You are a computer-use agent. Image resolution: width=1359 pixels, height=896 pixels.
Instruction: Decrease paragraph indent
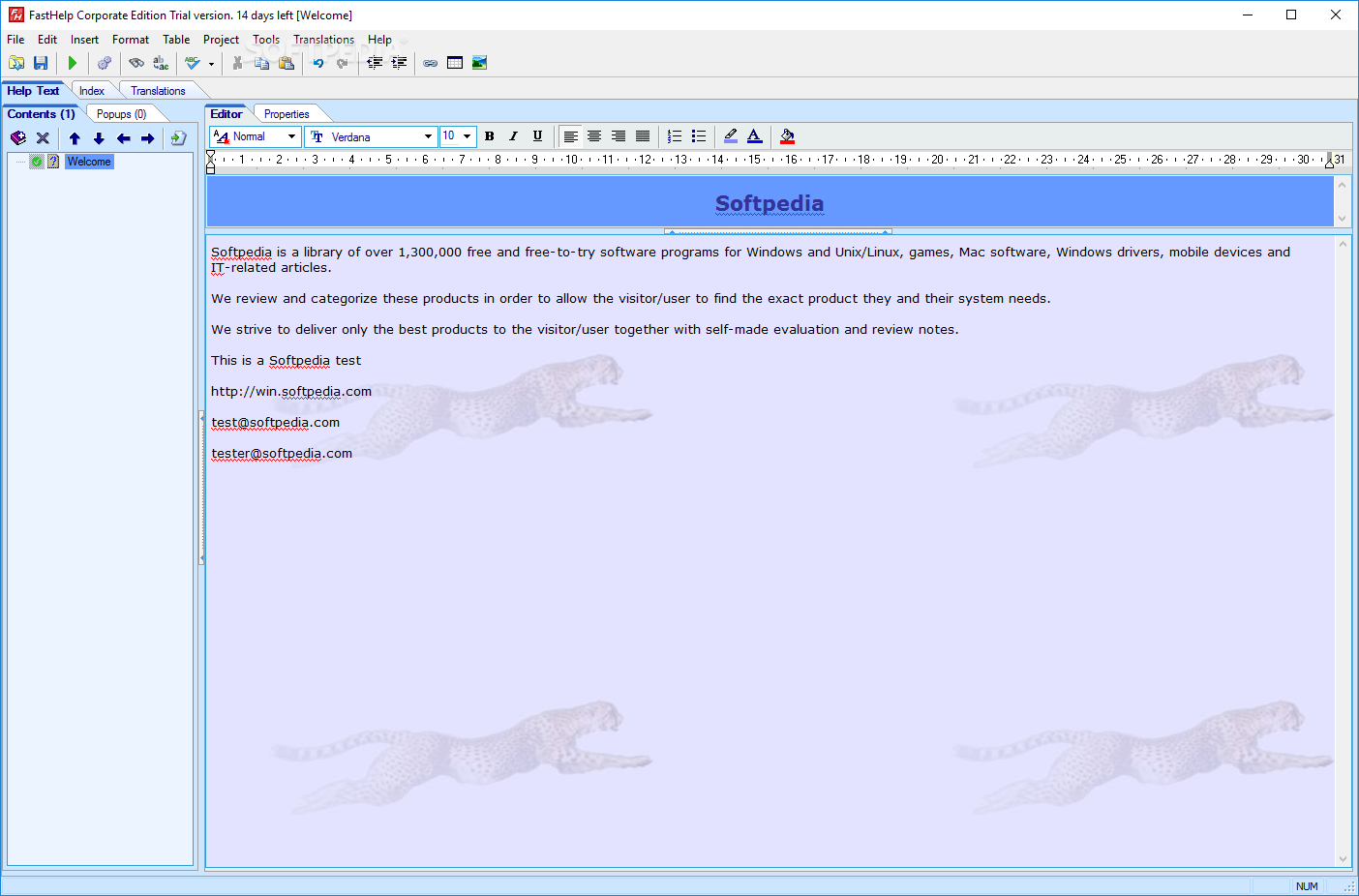point(375,63)
